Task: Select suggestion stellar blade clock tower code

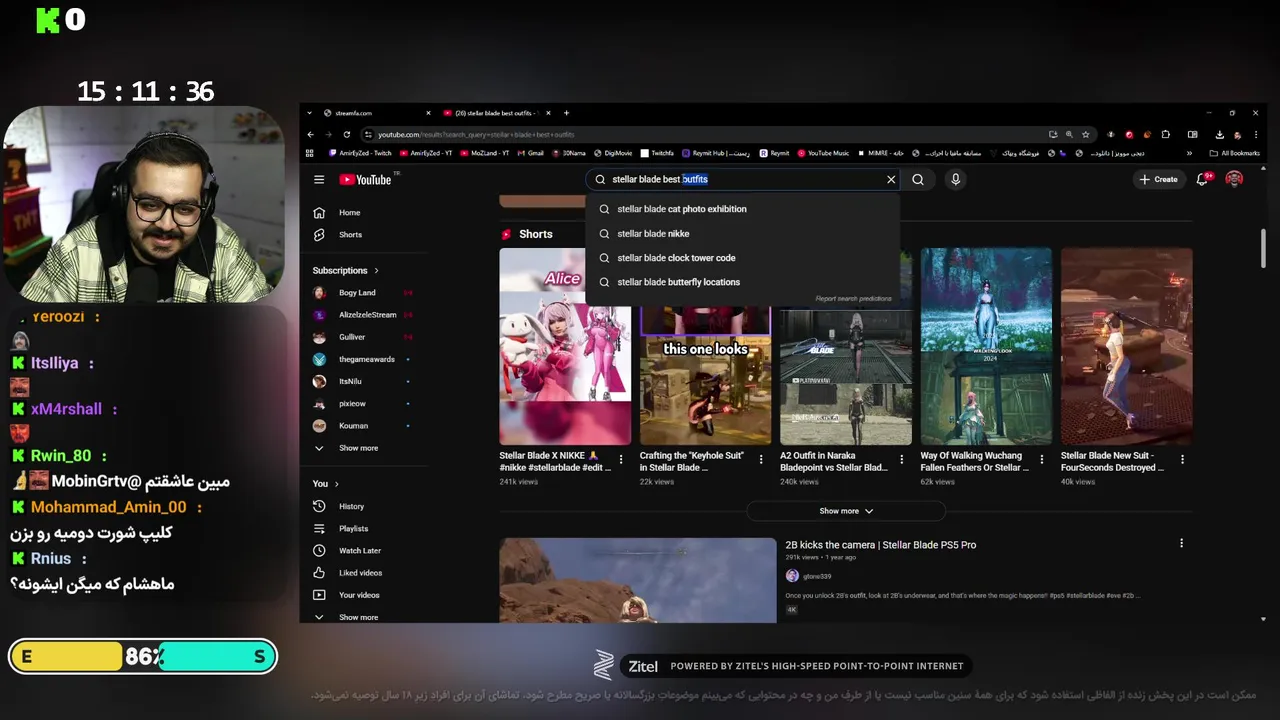Action: [742, 258]
